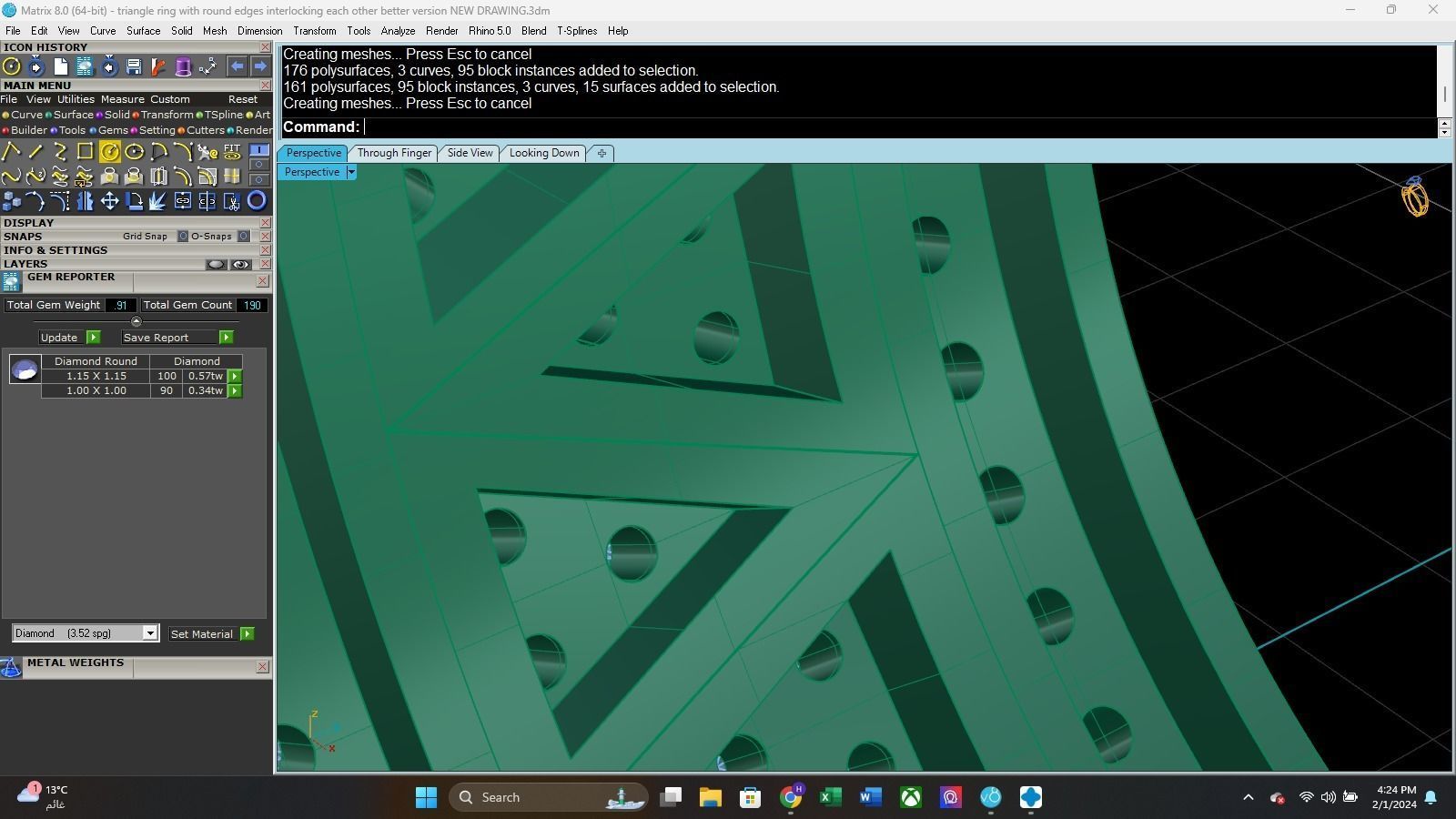Click the ring viewport icon in top-right corner
Image resolution: width=1456 pixels, height=819 pixels.
coord(1415,197)
